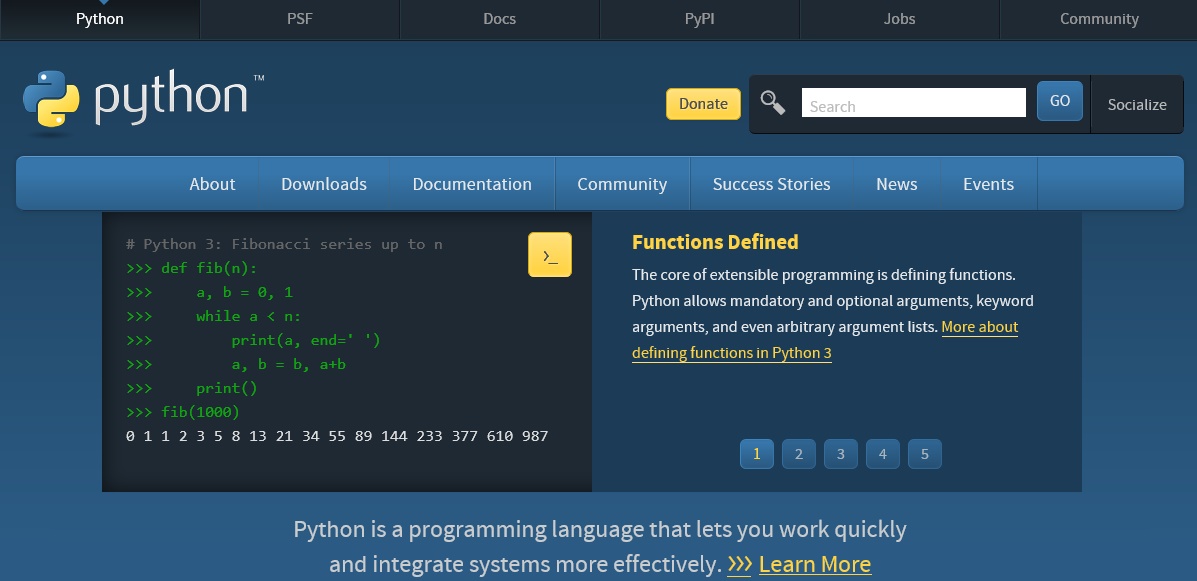Click the 'Functions Defined' heading
Viewport: 1197px width, 581px height.
click(715, 242)
